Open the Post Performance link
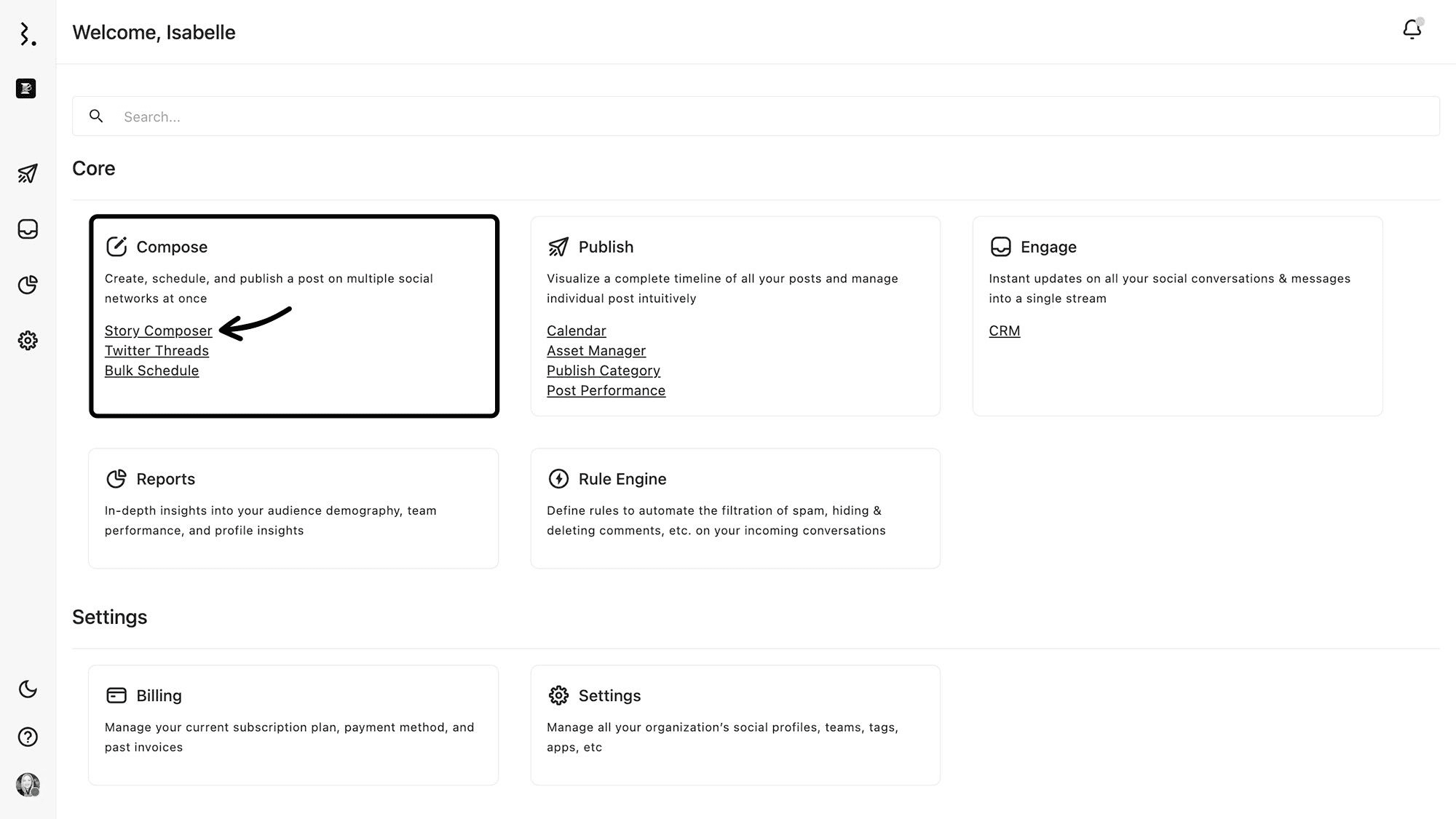 point(606,391)
